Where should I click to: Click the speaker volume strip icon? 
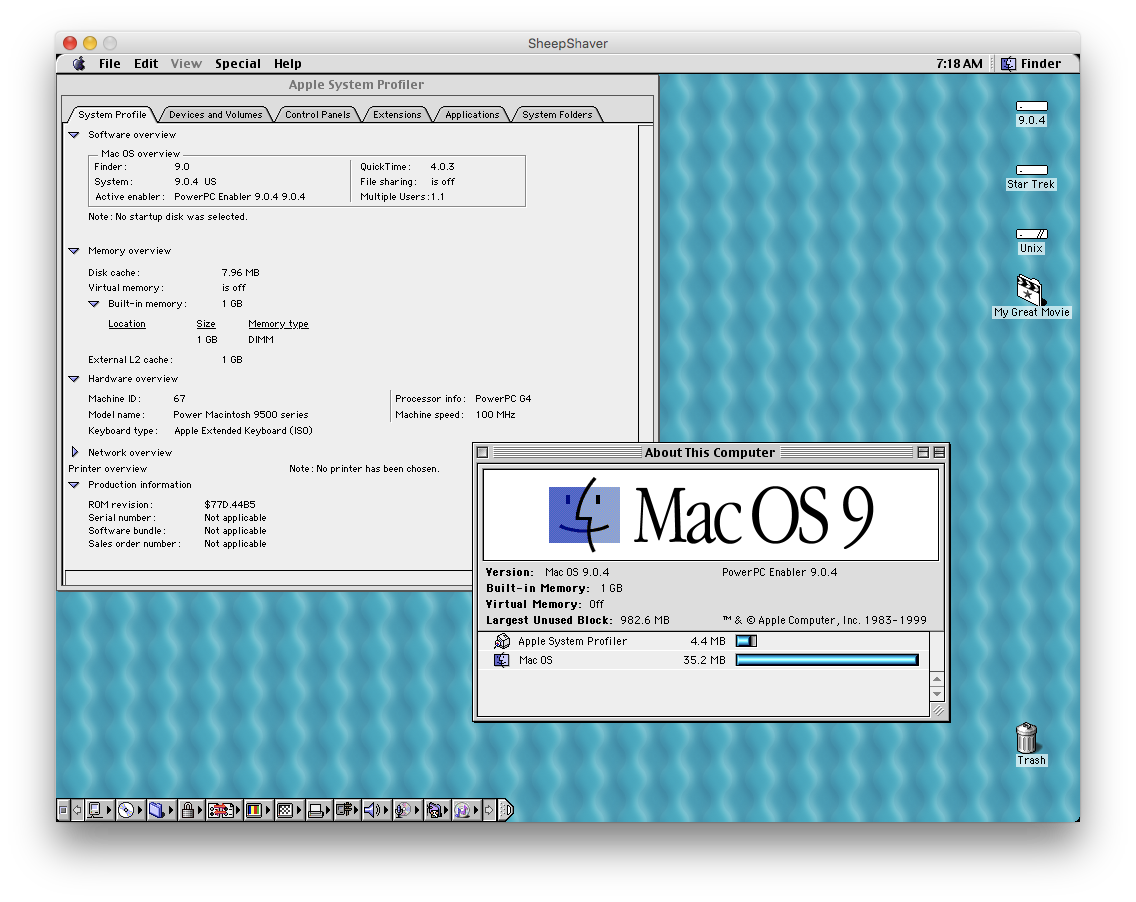372,809
